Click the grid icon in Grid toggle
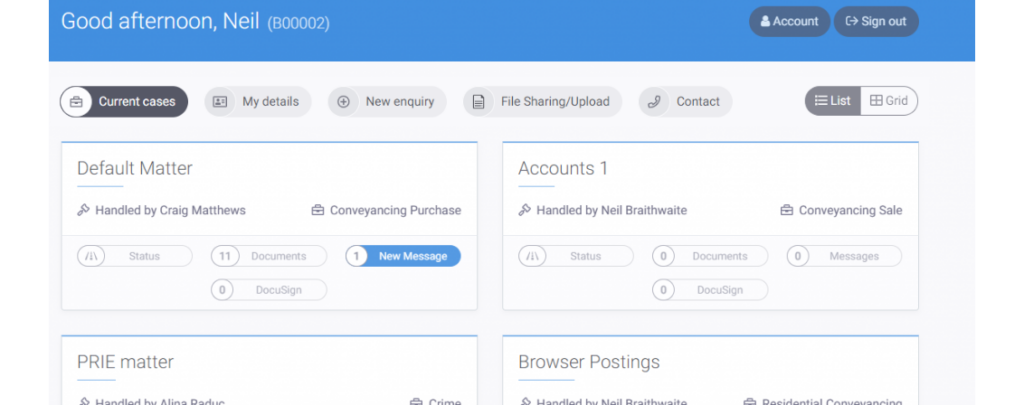Image resolution: width=1024 pixels, height=405 pixels. tap(876, 101)
